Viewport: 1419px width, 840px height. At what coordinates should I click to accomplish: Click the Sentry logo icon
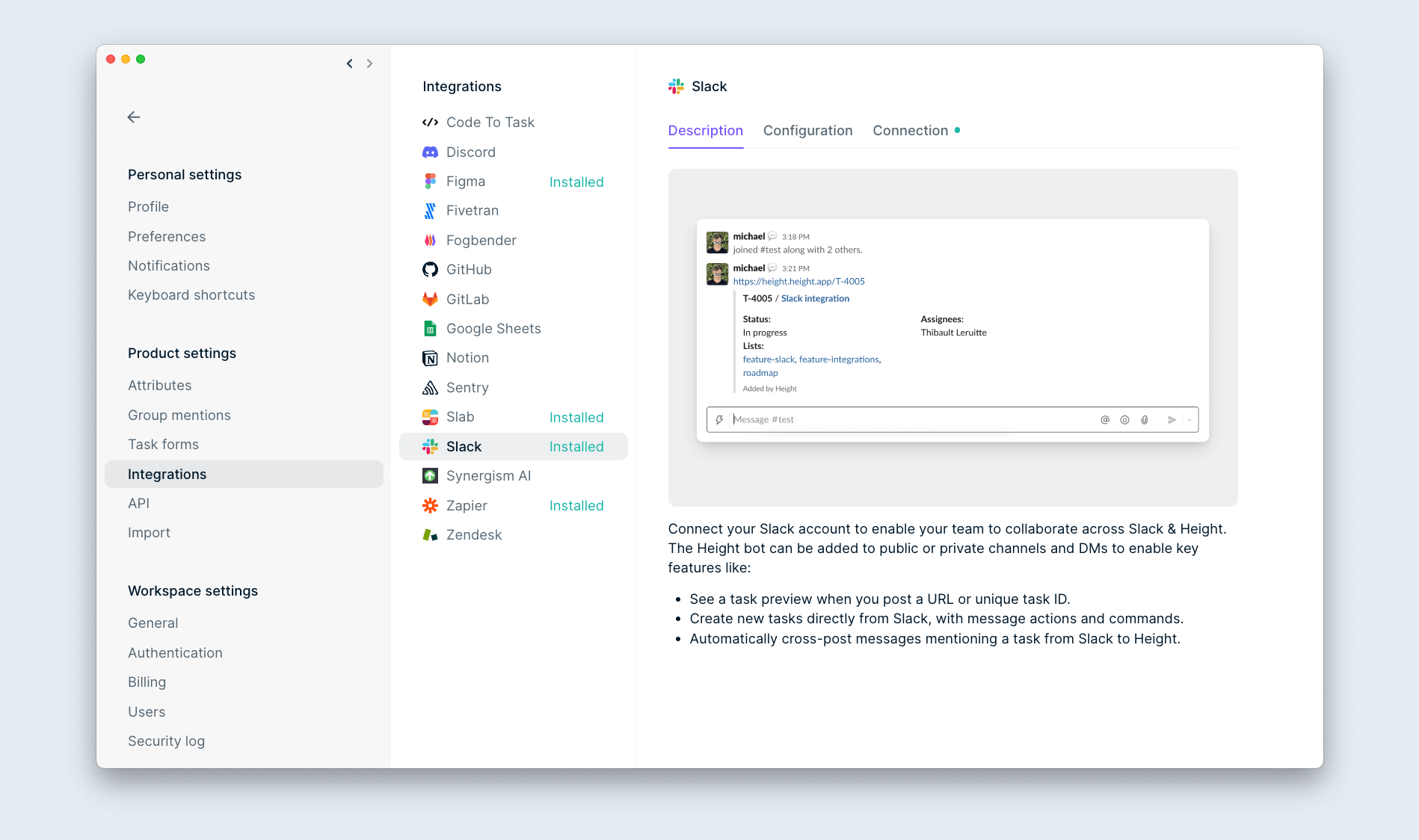(430, 388)
